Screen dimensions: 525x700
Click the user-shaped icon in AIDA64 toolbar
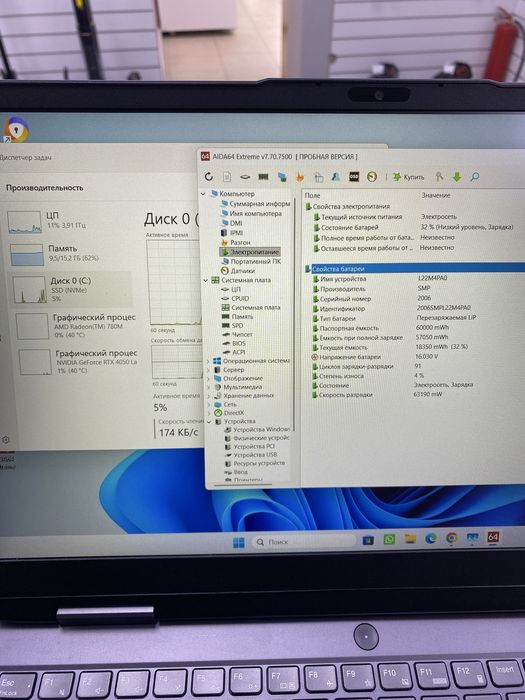click(x=336, y=177)
